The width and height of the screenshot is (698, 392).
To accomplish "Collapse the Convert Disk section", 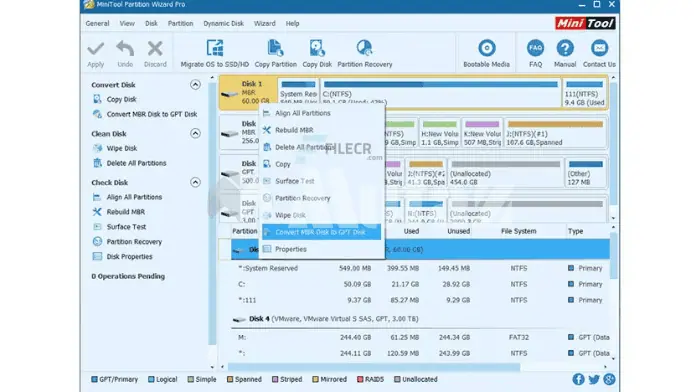I will [x=195, y=85].
